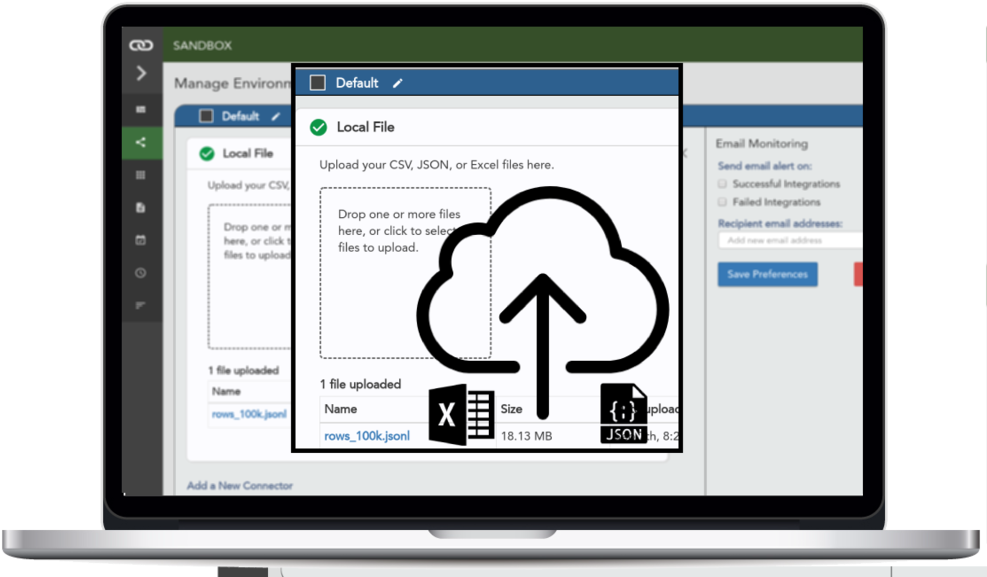Select the calendar icon in the left sidebar
This screenshot has height=577, width=987.
pyautogui.click(x=141, y=240)
